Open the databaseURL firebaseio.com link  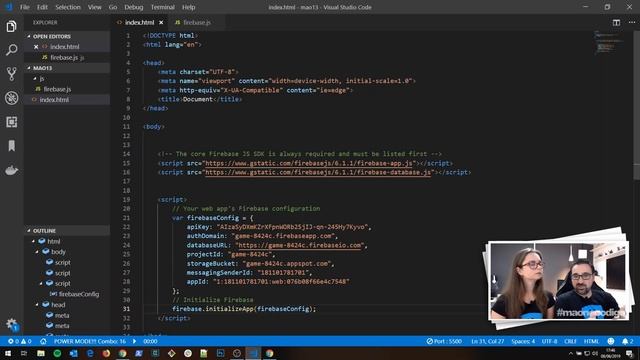point(300,245)
